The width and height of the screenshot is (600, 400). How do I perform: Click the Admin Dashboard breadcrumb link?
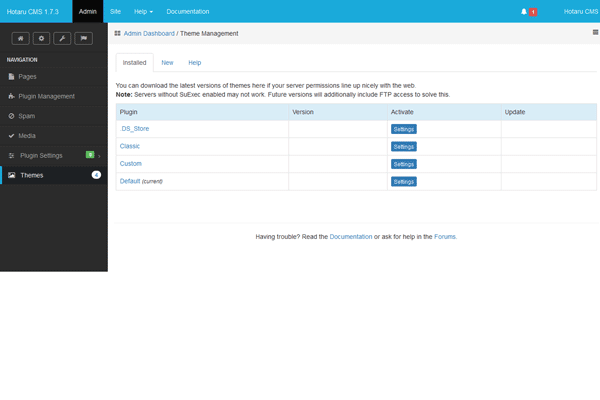click(x=149, y=33)
